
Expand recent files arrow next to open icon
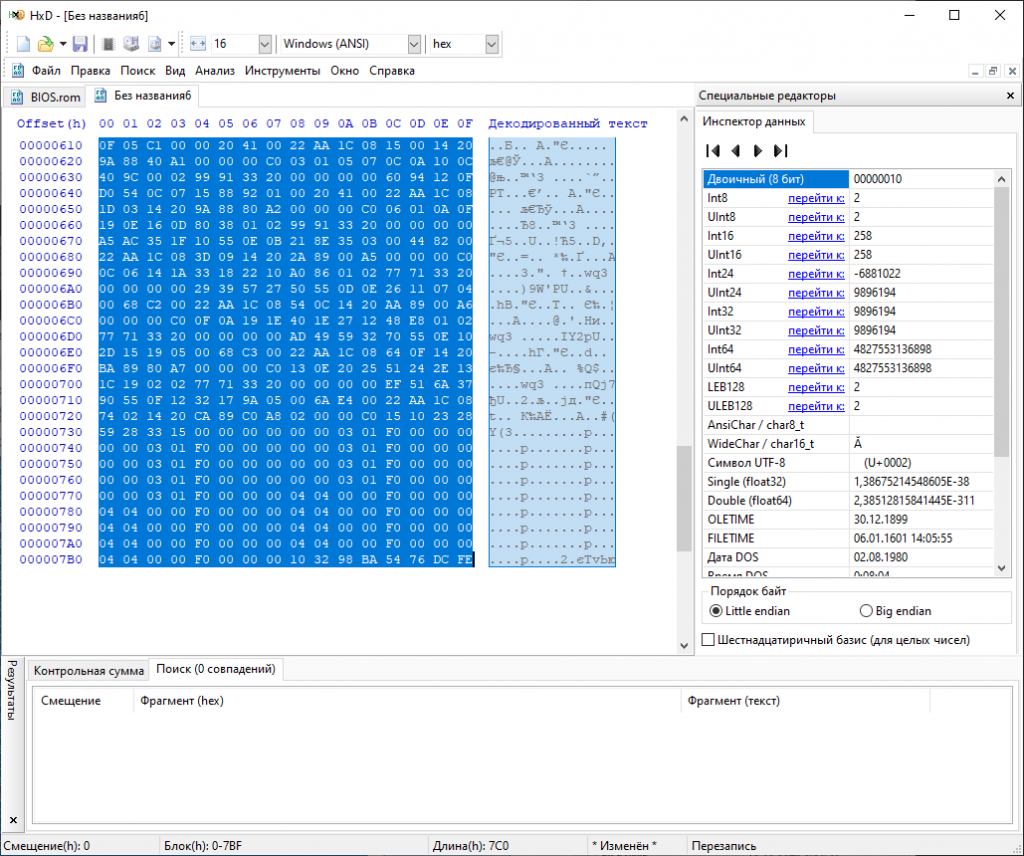pyautogui.click(x=63, y=44)
